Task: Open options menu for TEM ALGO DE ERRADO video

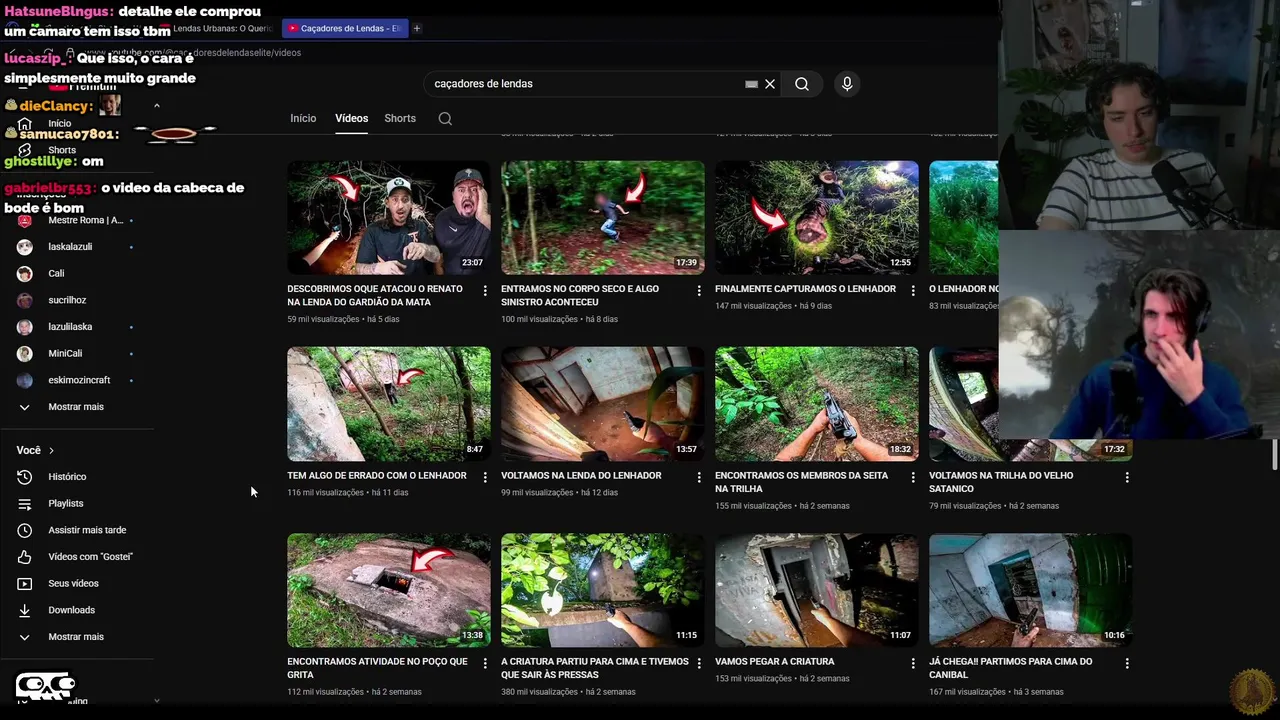Action: click(485, 477)
